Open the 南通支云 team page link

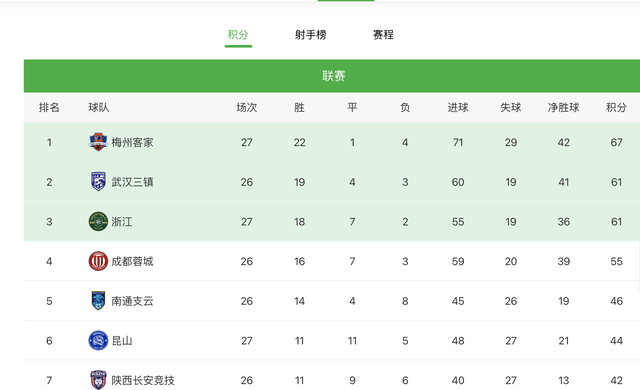[x=132, y=301]
